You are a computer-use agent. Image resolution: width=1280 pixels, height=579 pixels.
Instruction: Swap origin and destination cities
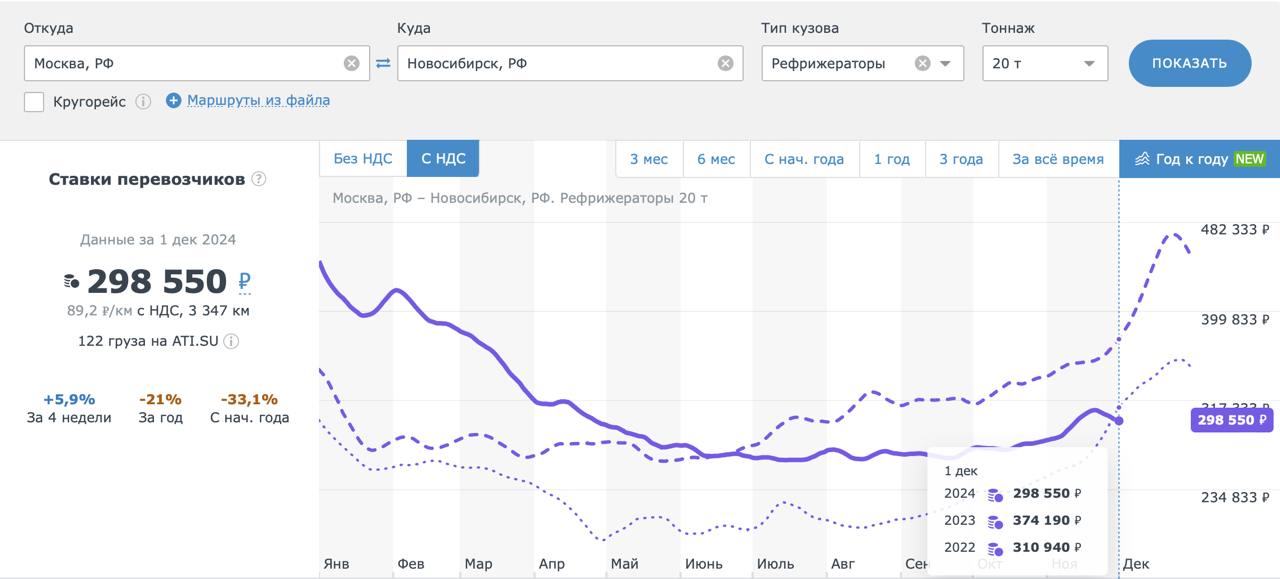click(383, 63)
